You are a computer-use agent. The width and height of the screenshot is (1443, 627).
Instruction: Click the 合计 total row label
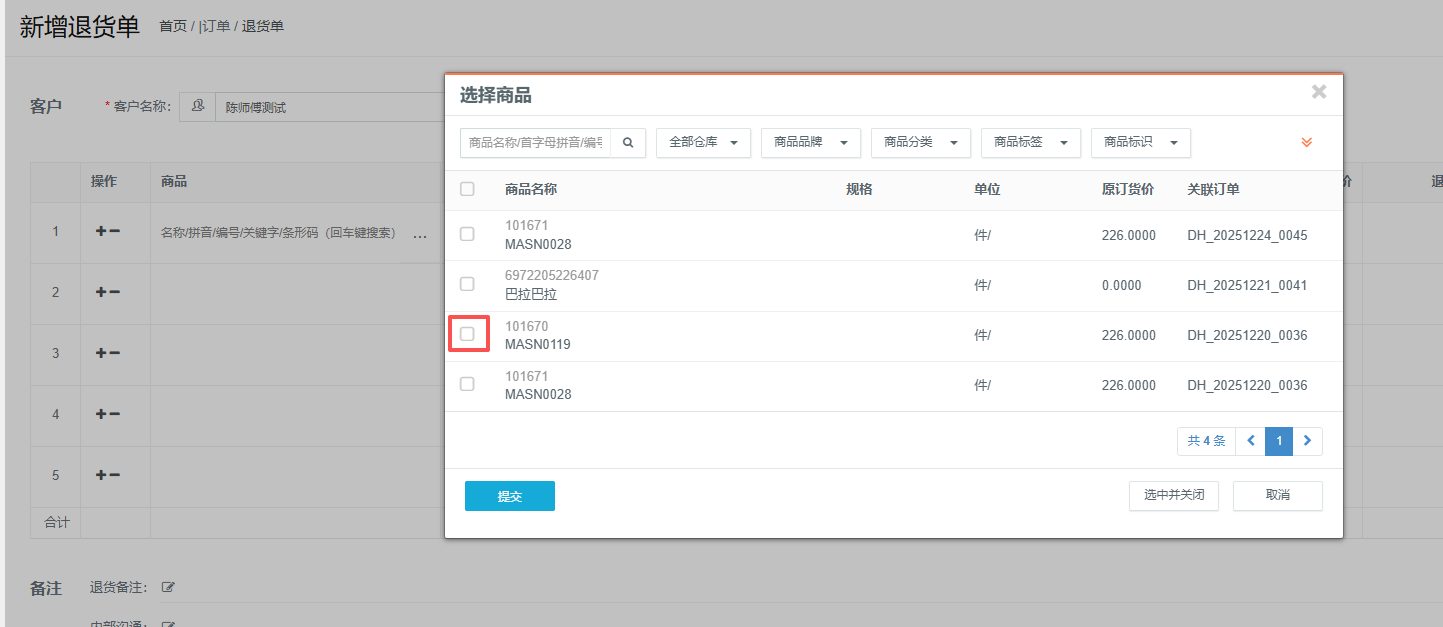[57, 522]
